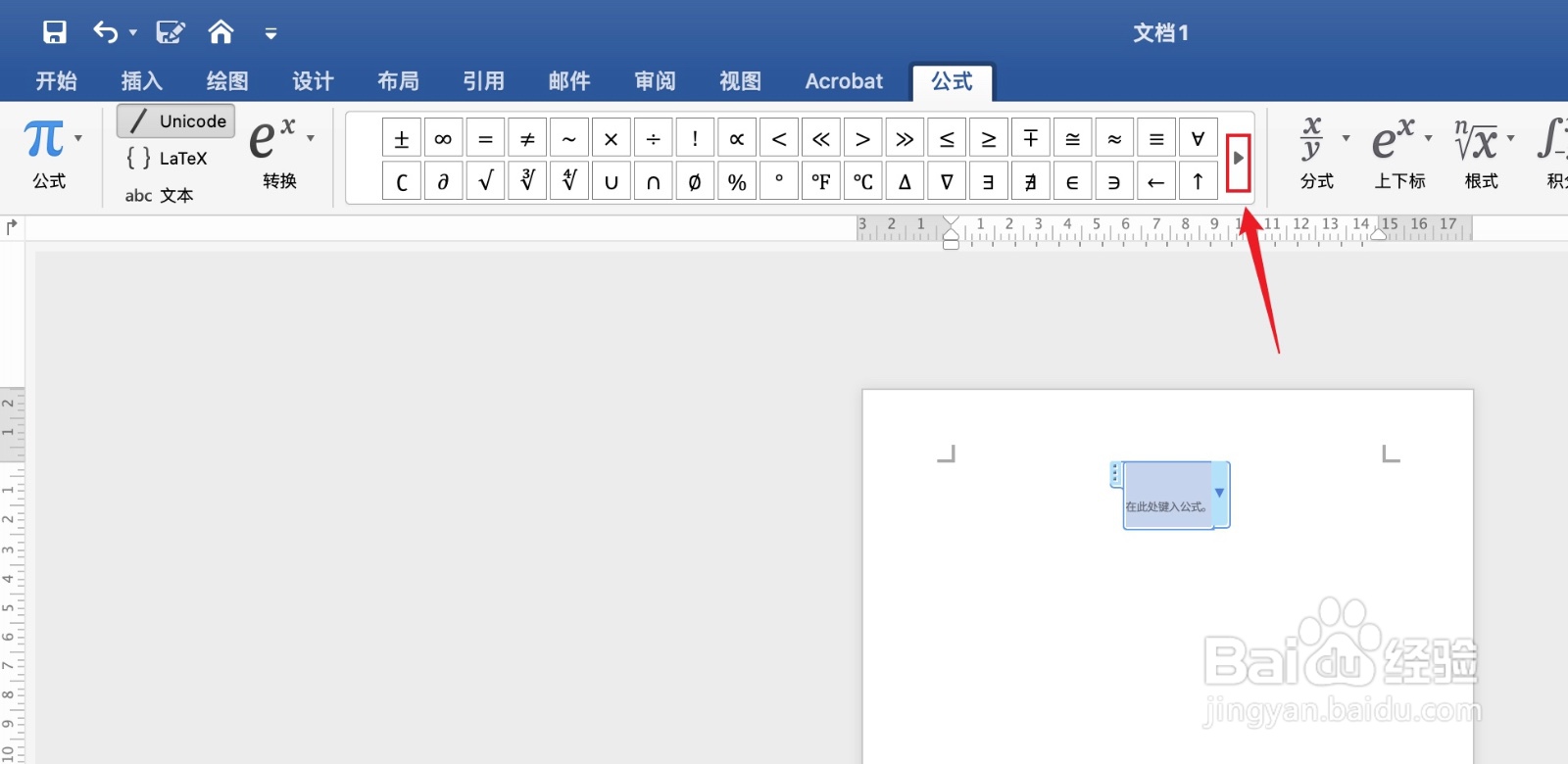The width and height of the screenshot is (1568, 764).
Task: Insert the cube root symbol
Action: pyautogui.click(x=527, y=181)
